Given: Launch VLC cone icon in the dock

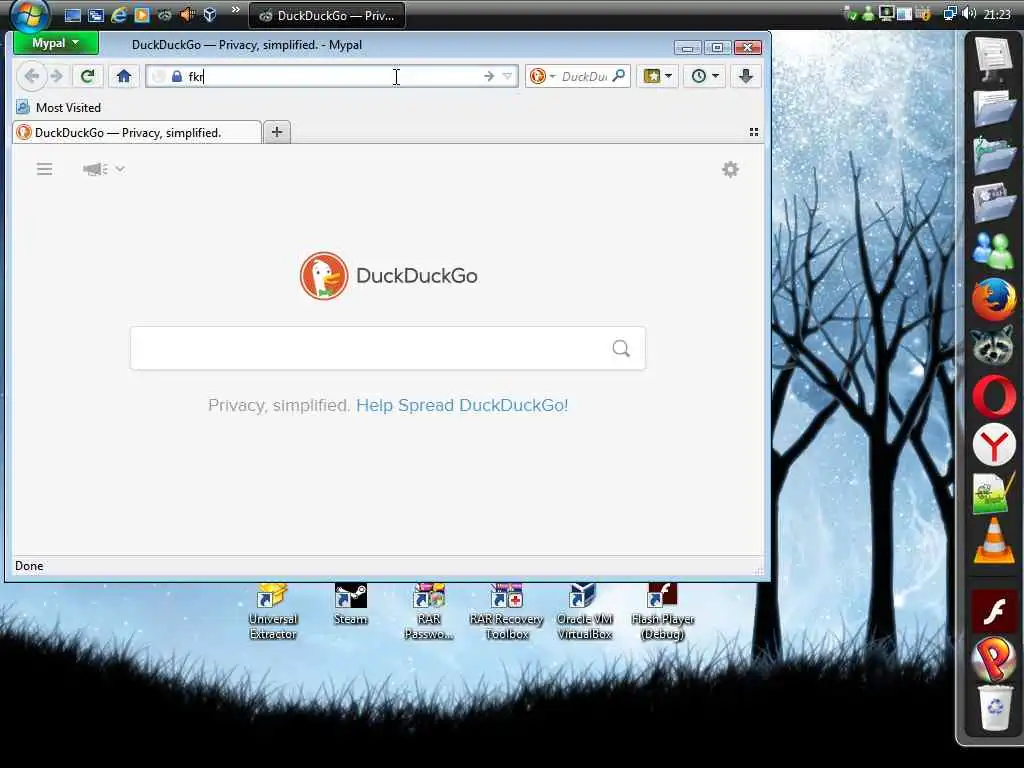Looking at the screenshot, I should 993,541.
